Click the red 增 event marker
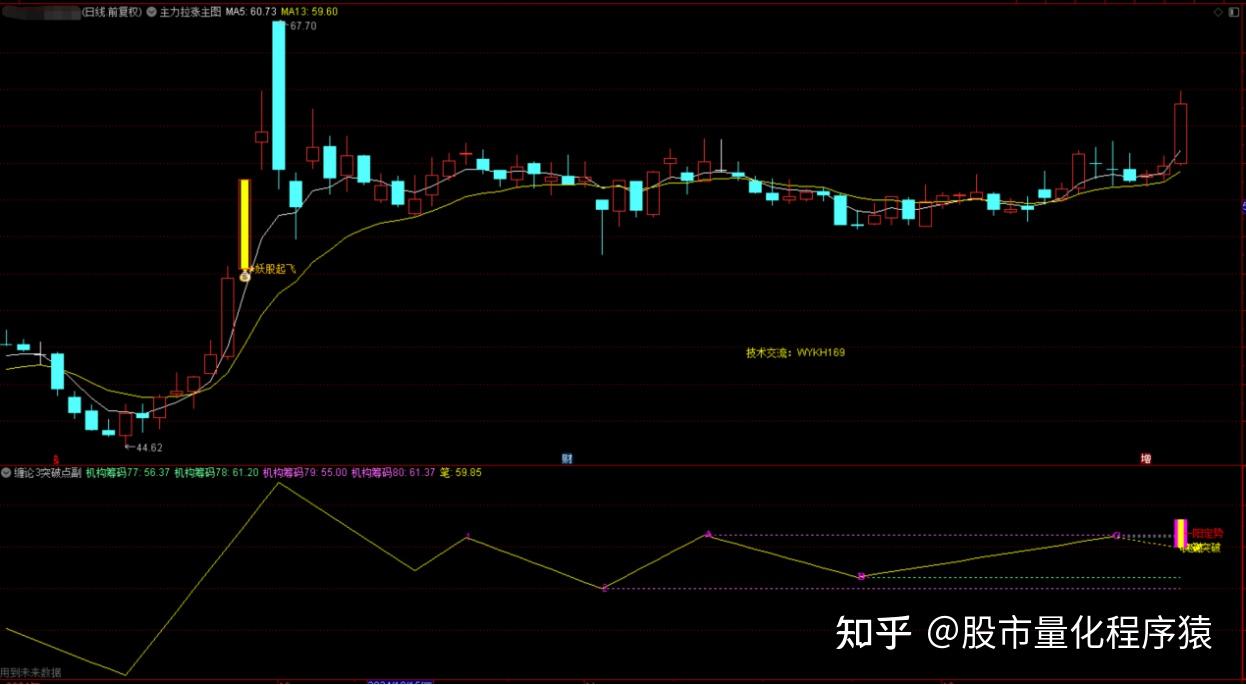This screenshot has width=1246, height=685. 1146,459
